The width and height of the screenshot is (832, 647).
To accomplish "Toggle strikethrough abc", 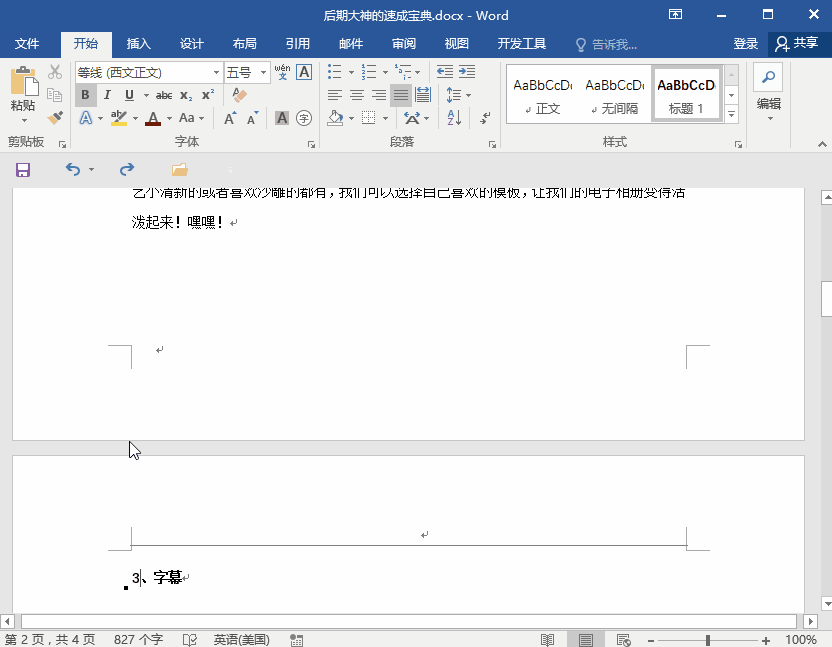I will point(163,96).
